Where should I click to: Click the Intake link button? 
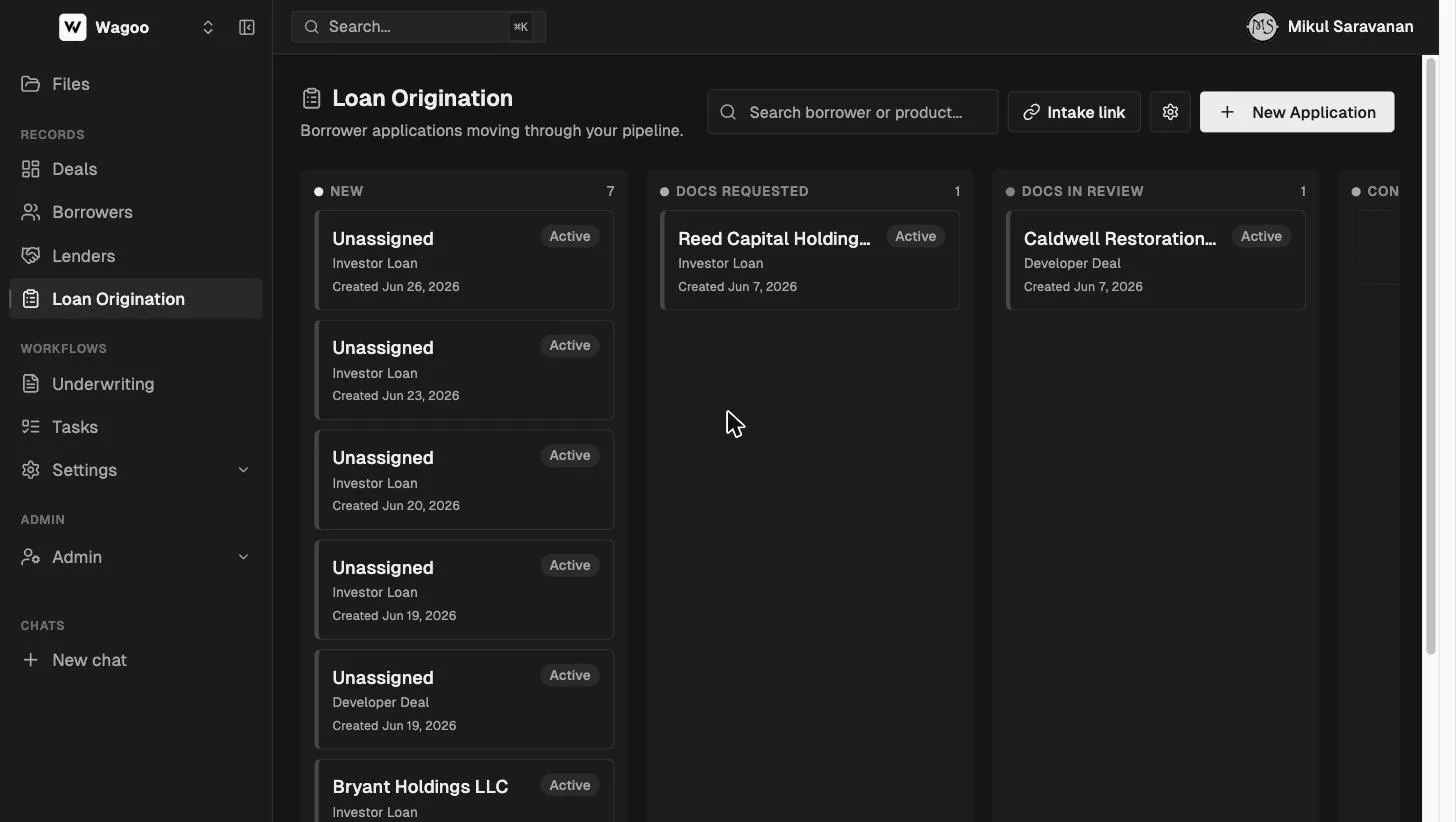1074,112
